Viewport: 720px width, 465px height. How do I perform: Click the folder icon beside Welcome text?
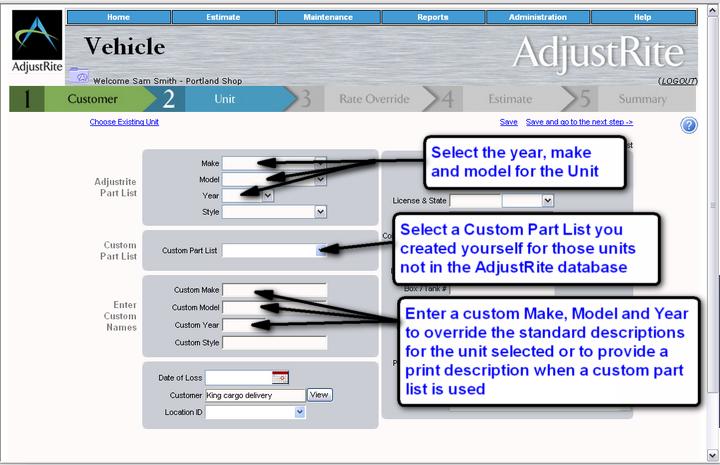[x=79, y=76]
